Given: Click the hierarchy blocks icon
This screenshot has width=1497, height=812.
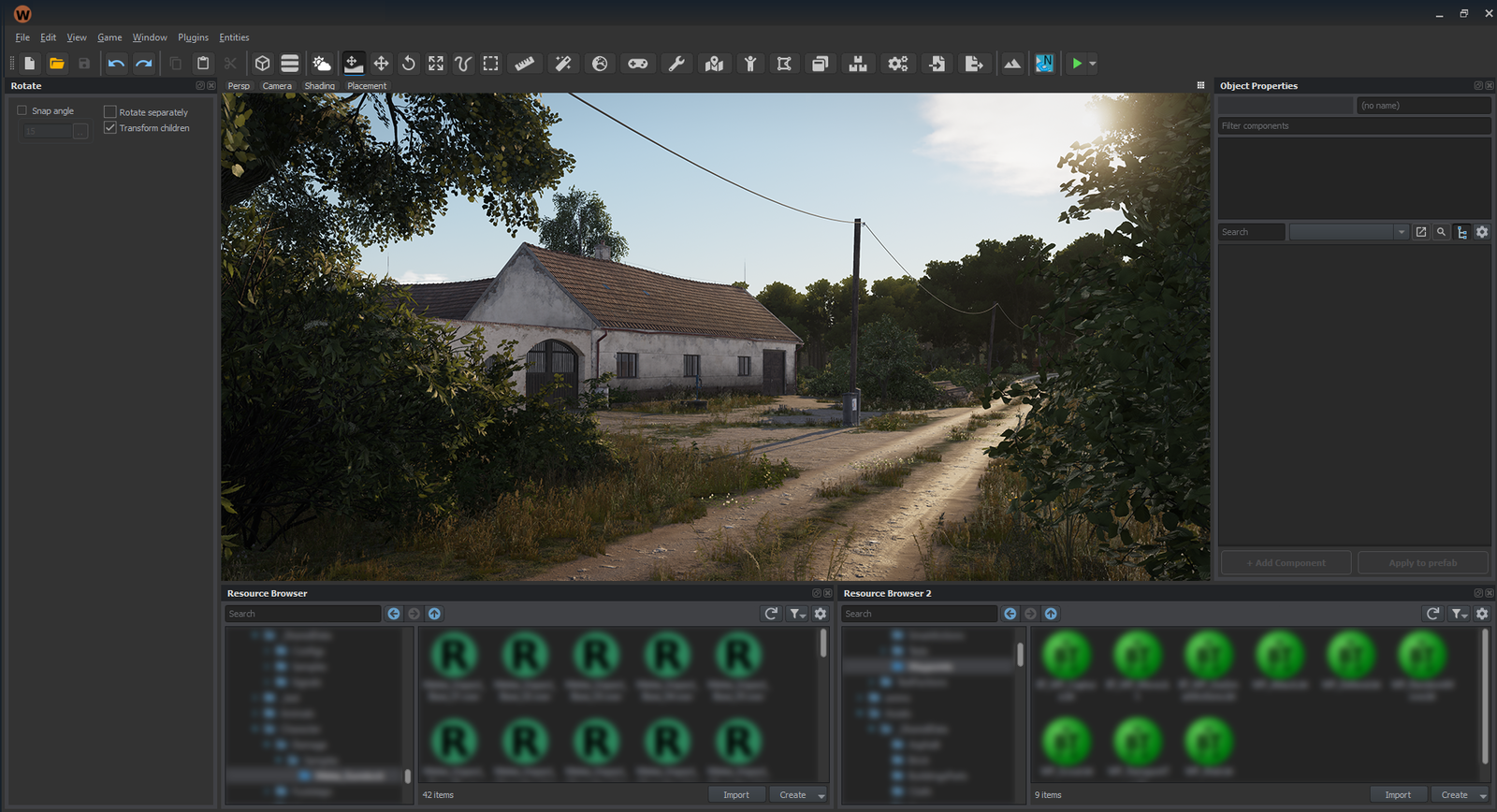Looking at the screenshot, I should point(858,64).
